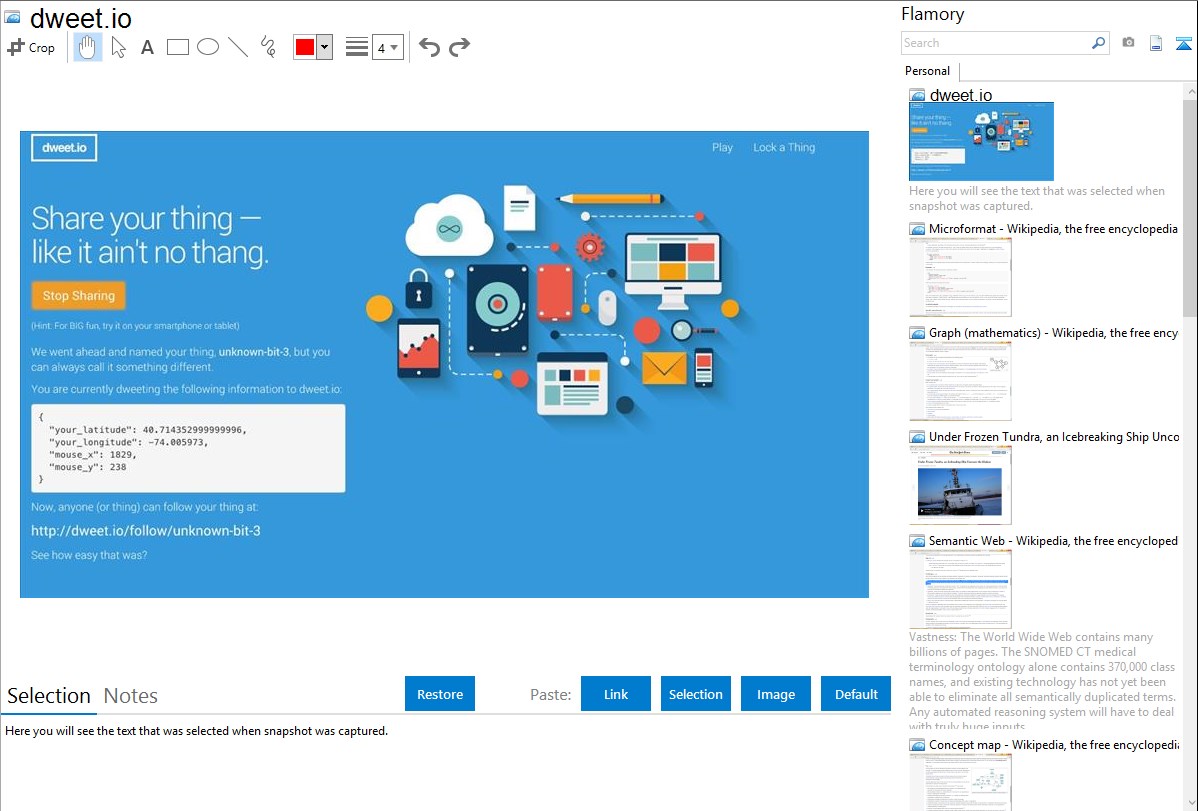
Task: Click the snapshot icon beside sidebar dweet.io entry
Action: pos(917,96)
